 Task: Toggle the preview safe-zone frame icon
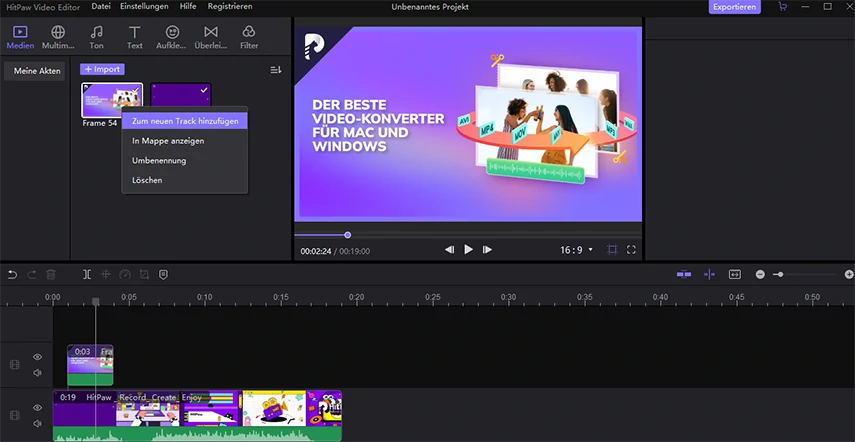click(612, 250)
